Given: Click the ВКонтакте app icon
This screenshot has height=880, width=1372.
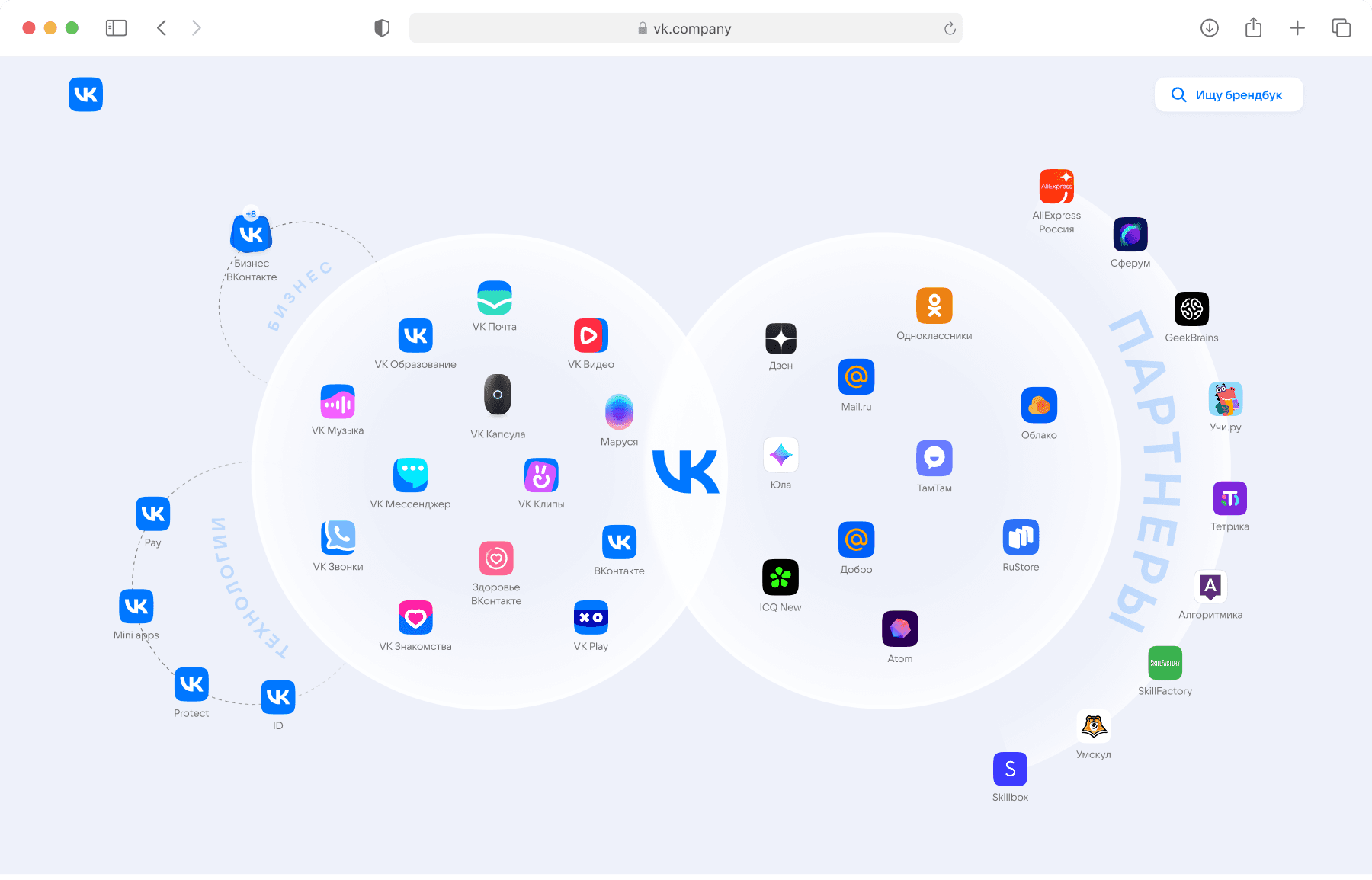Looking at the screenshot, I should [619, 542].
